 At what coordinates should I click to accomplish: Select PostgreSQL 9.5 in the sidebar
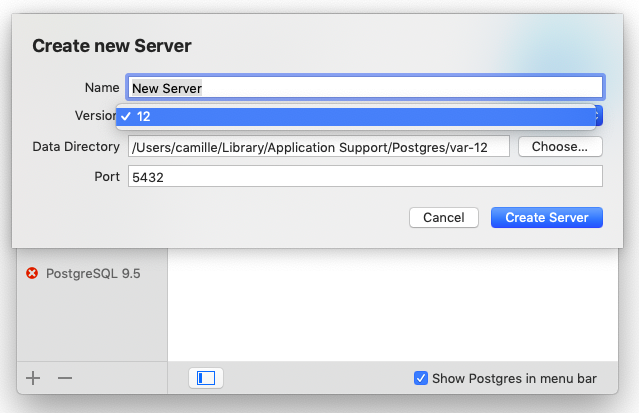pos(93,273)
